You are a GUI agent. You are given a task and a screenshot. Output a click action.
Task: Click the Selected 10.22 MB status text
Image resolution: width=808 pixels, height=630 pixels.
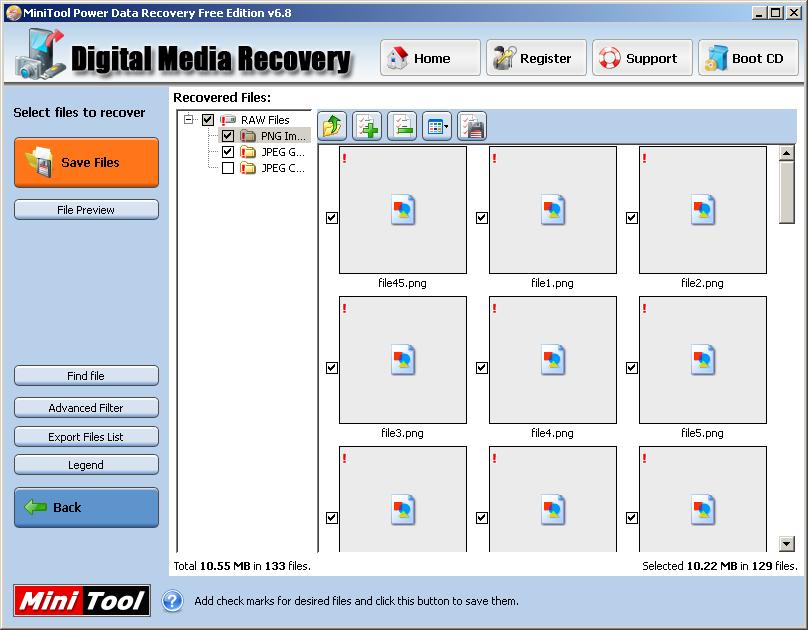pyautogui.click(x=720, y=566)
